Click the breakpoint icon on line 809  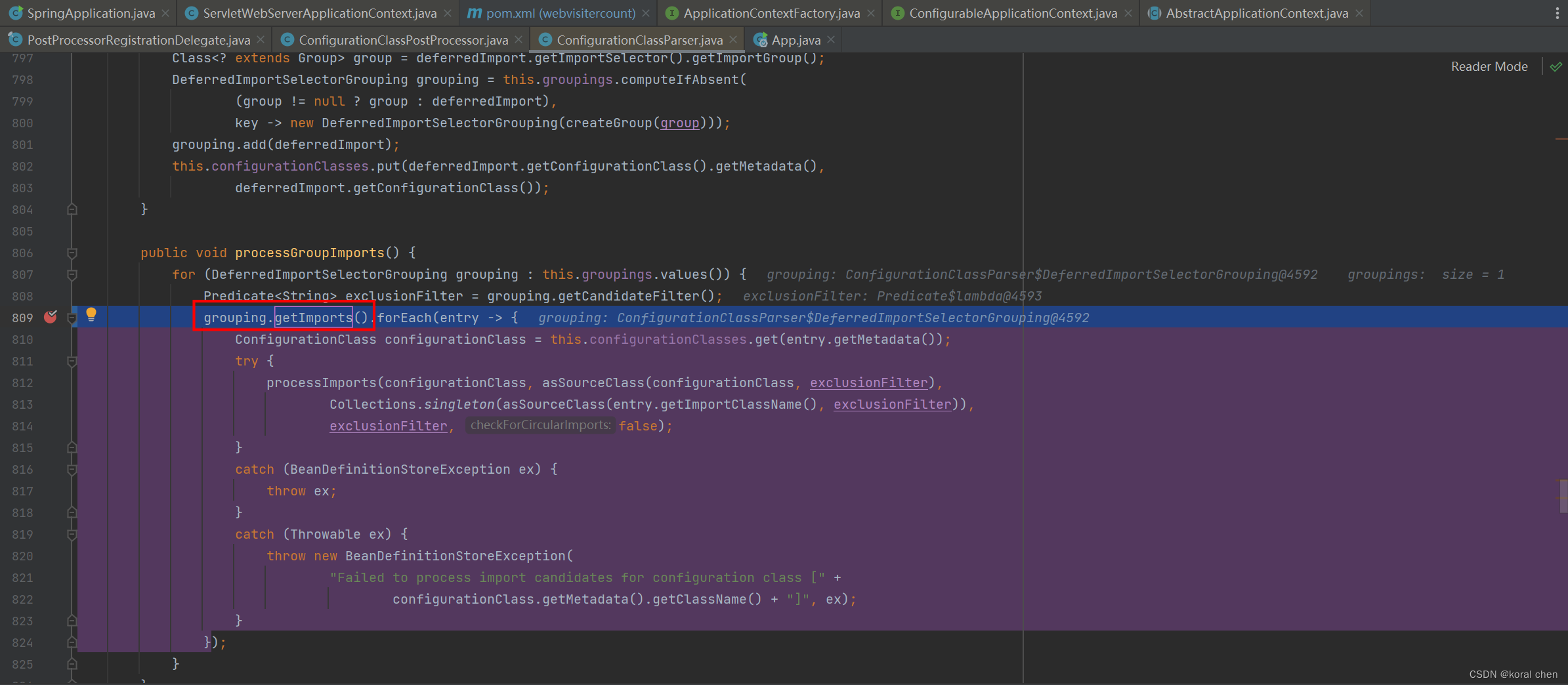pos(51,318)
